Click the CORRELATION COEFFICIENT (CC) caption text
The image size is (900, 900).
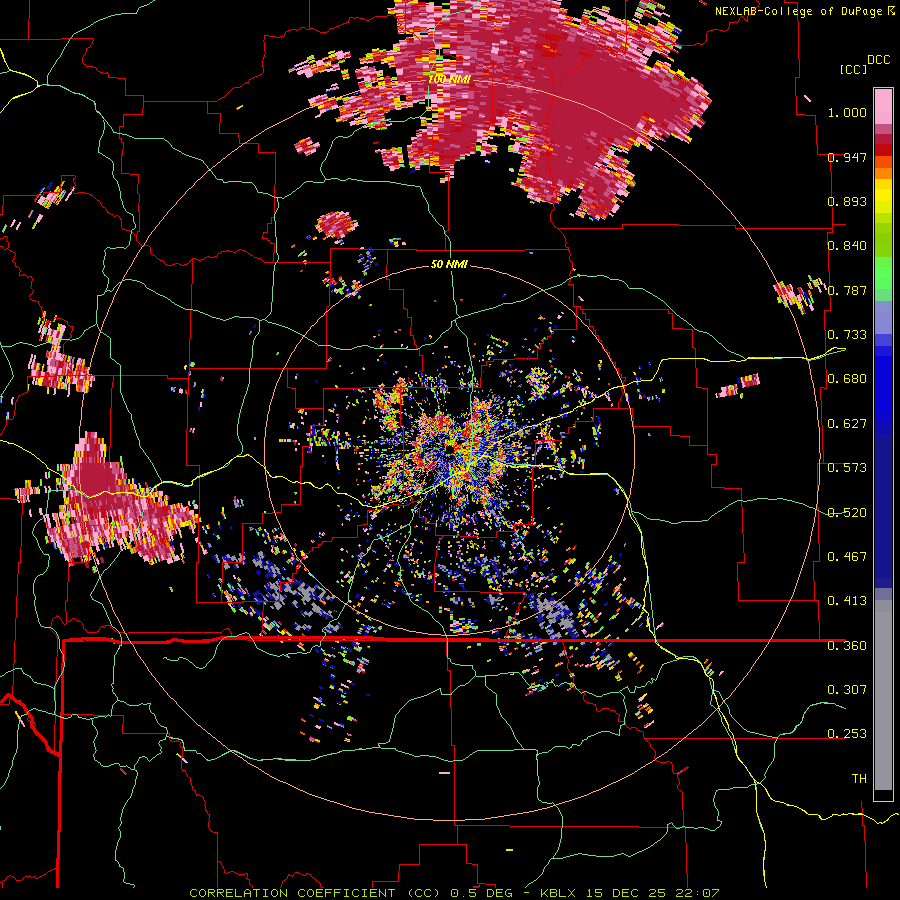coord(315,893)
